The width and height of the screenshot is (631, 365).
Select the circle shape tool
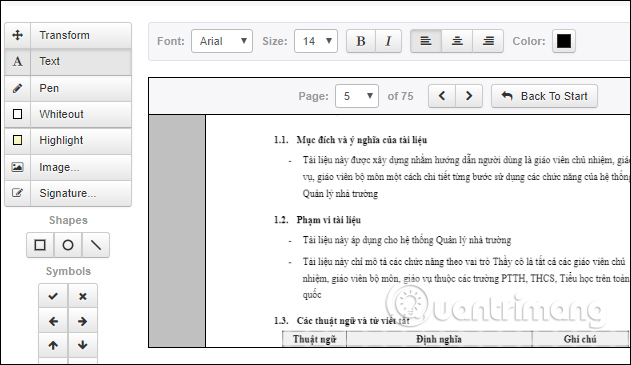pyautogui.click(x=68, y=245)
